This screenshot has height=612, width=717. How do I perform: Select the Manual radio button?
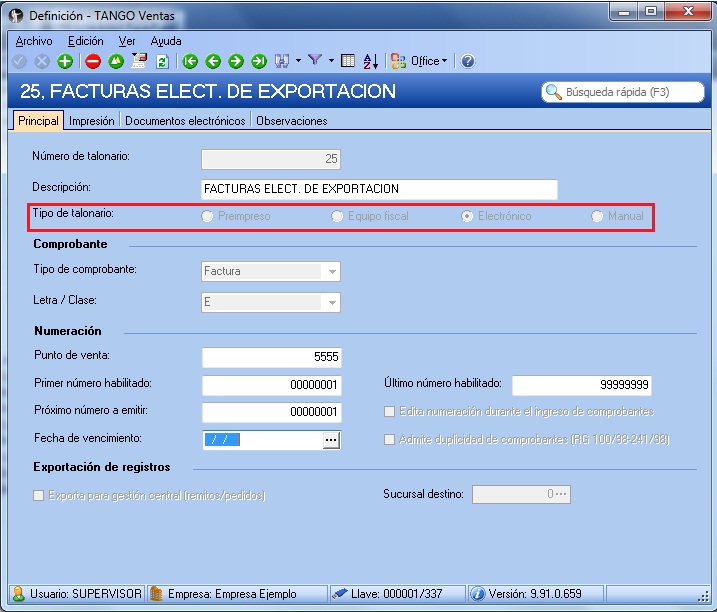coord(597,216)
